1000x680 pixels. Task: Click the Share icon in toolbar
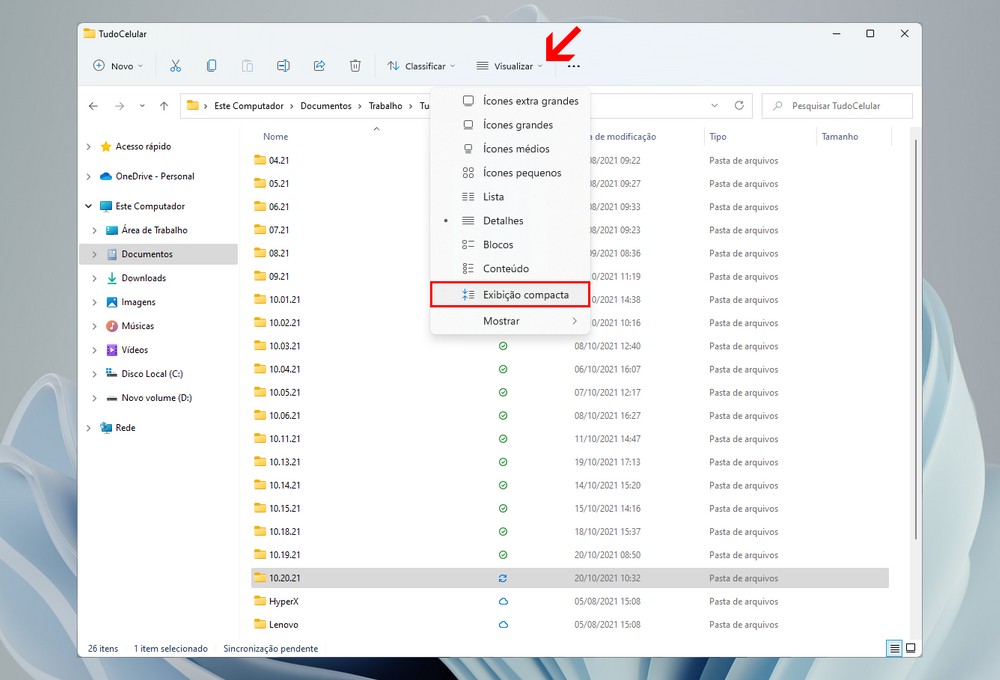click(x=320, y=66)
